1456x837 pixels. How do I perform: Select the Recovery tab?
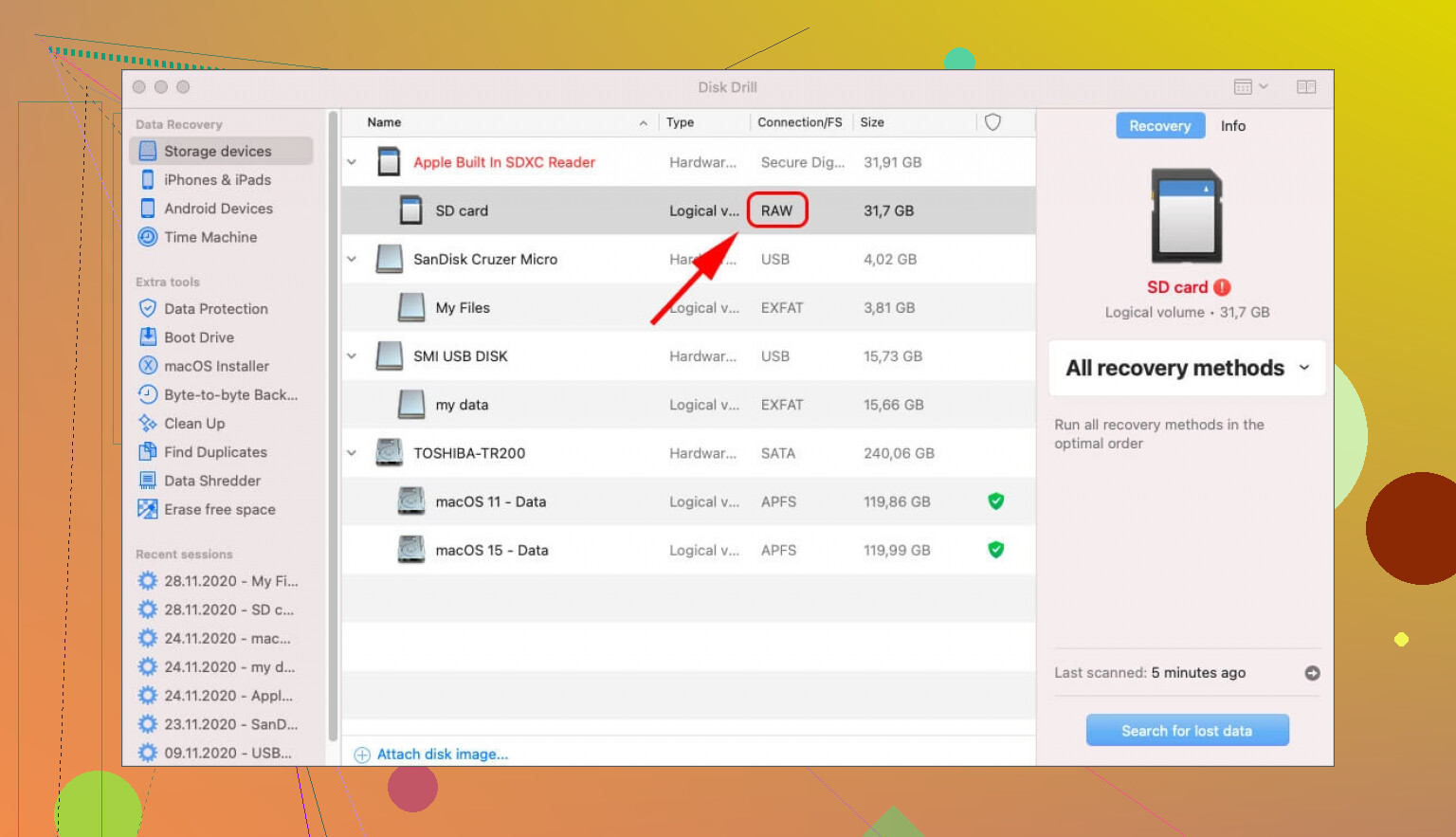coord(1159,126)
